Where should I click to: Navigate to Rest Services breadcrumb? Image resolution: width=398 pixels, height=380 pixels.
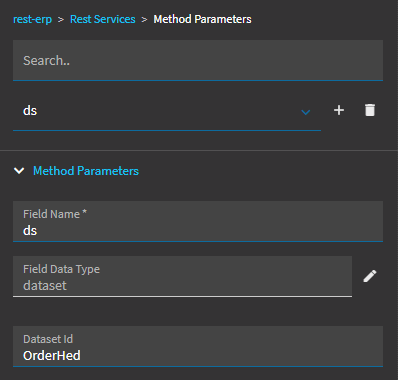click(x=103, y=19)
